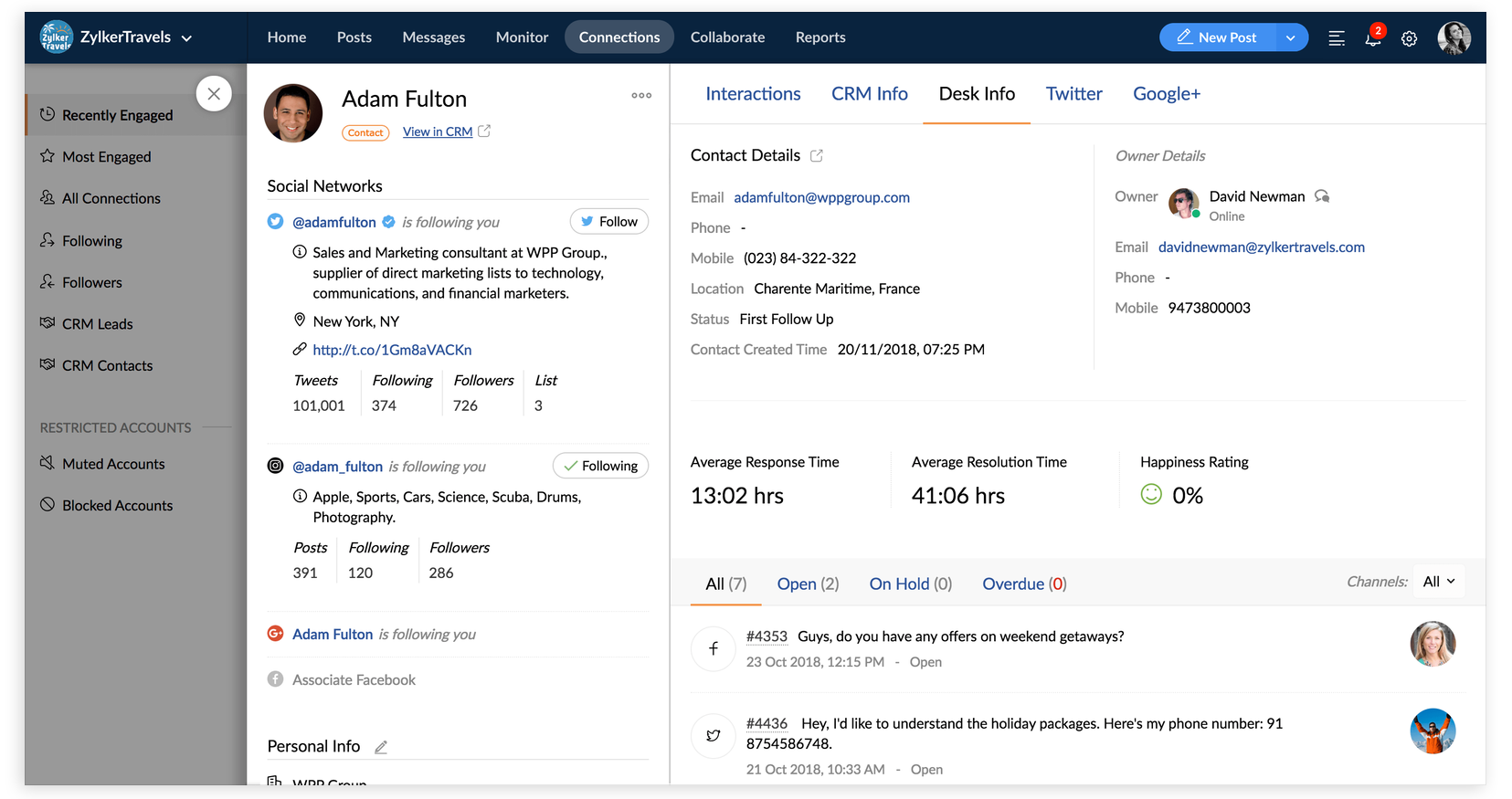Close the contact panel with X button

(214, 93)
